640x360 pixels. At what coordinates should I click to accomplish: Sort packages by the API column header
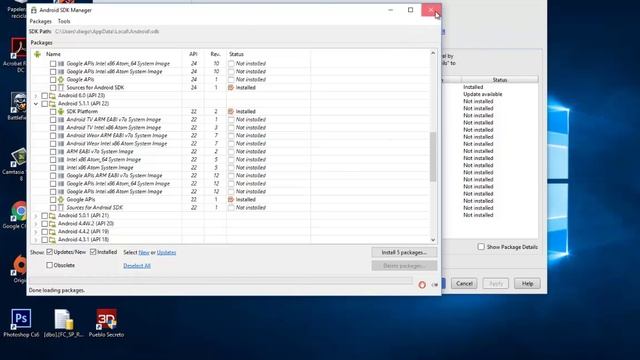[x=193, y=54]
